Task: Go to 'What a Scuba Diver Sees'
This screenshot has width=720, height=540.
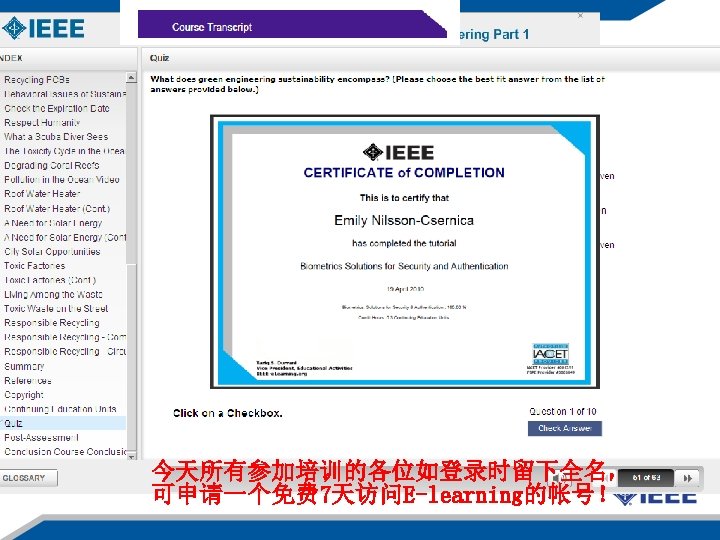Action: 56,137
